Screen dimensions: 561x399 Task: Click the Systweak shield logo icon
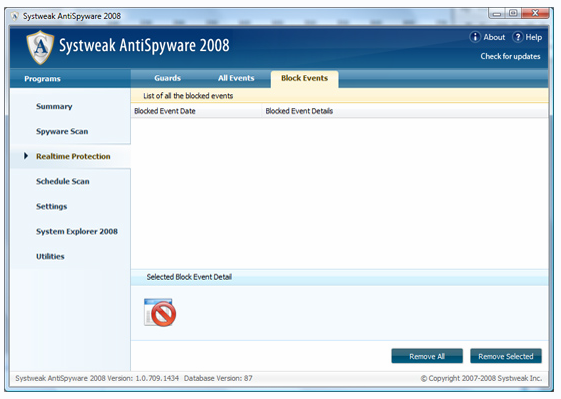pyautogui.click(x=40, y=47)
